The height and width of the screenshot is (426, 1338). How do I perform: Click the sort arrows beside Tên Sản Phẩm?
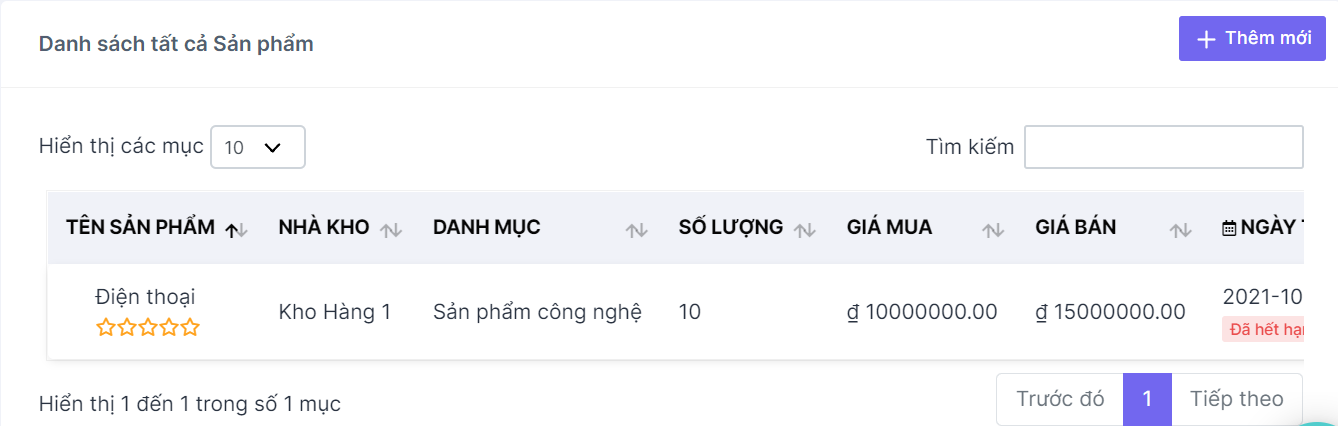(236, 230)
